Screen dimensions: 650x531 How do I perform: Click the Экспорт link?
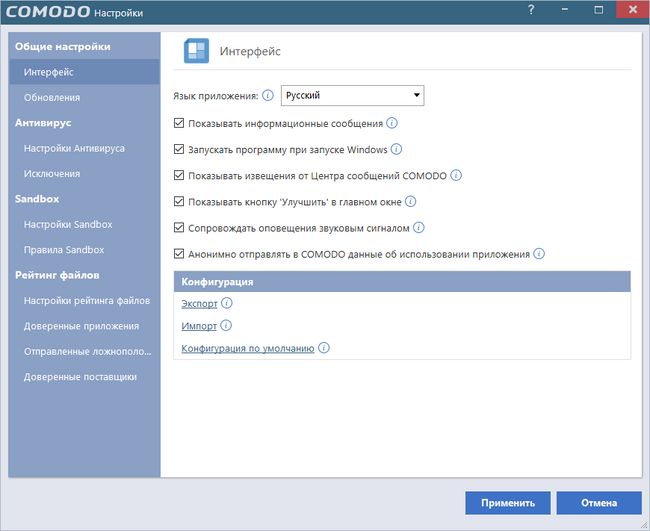click(x=199, y=303)
